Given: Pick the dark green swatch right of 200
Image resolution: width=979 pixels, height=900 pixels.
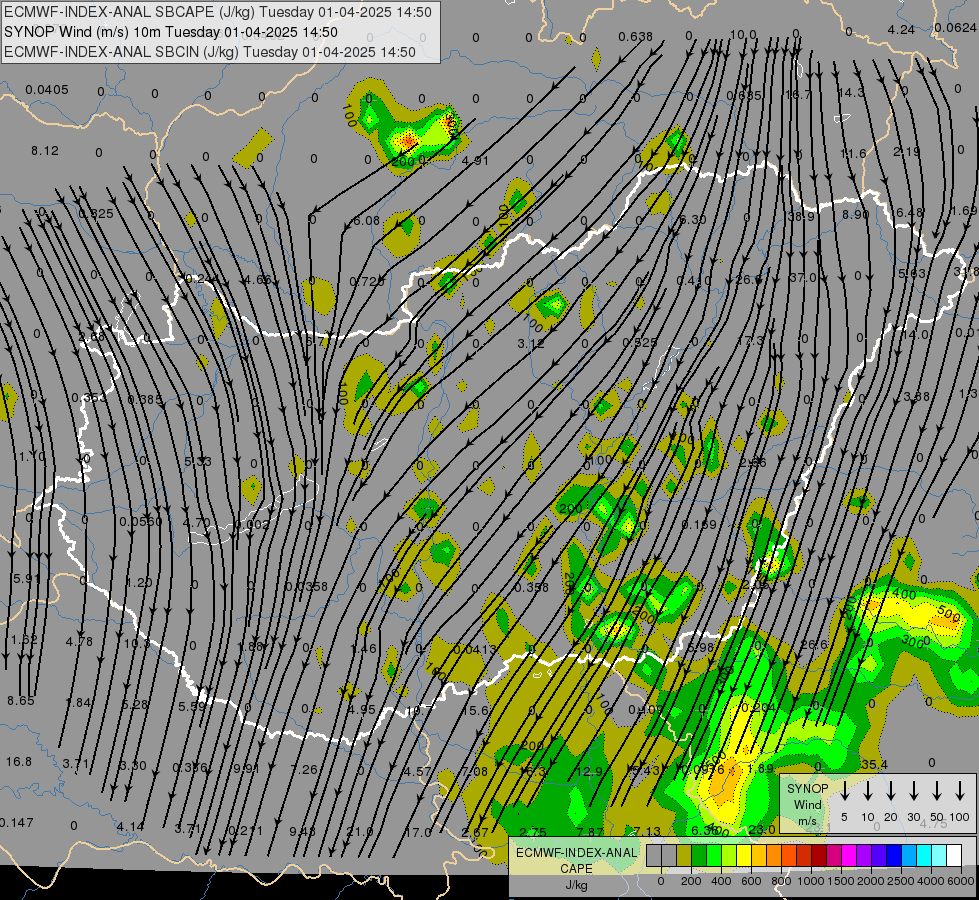Looking at the screenshot, I should pyautogui.click(x=699, y=855).
